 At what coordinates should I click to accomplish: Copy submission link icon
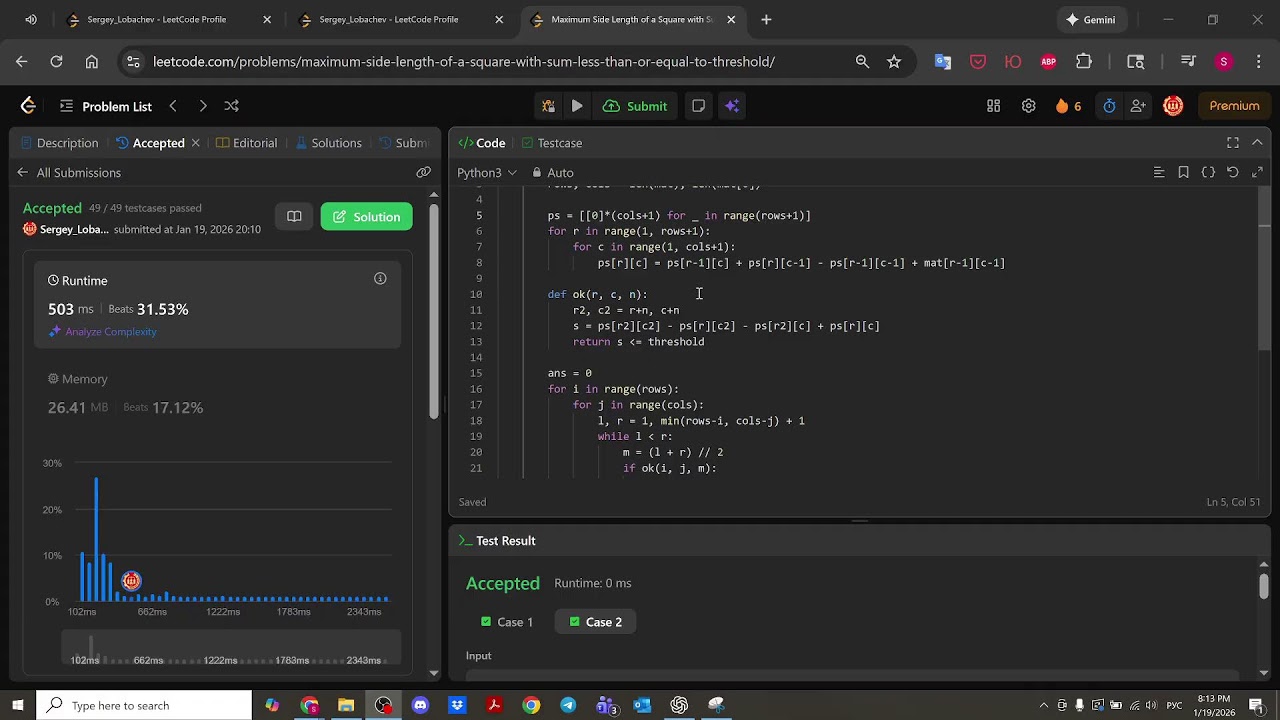point(423,173)
